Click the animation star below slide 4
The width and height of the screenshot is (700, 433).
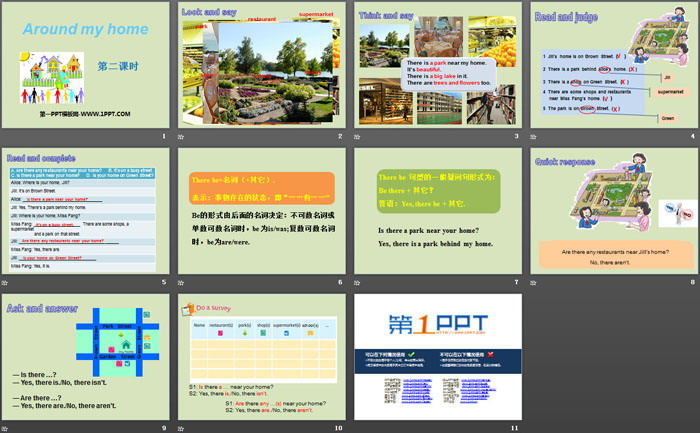(535, 137)
